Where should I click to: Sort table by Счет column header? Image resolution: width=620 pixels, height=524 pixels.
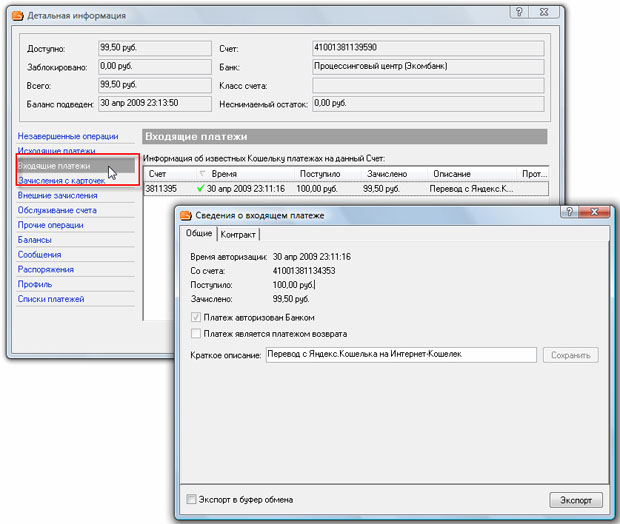(x=169, y=174)
